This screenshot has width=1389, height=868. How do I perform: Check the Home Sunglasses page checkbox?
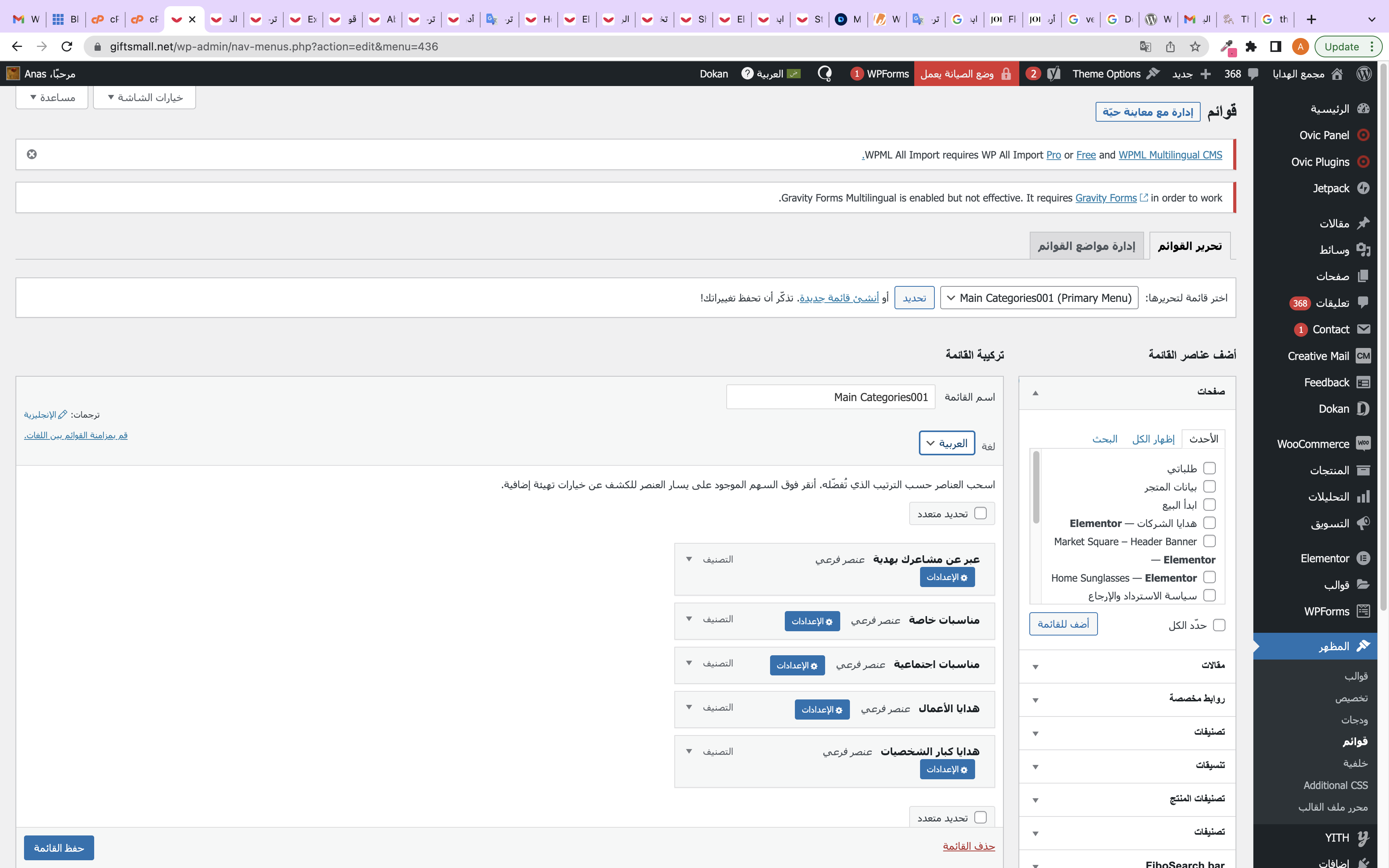tap(1209, 577)
